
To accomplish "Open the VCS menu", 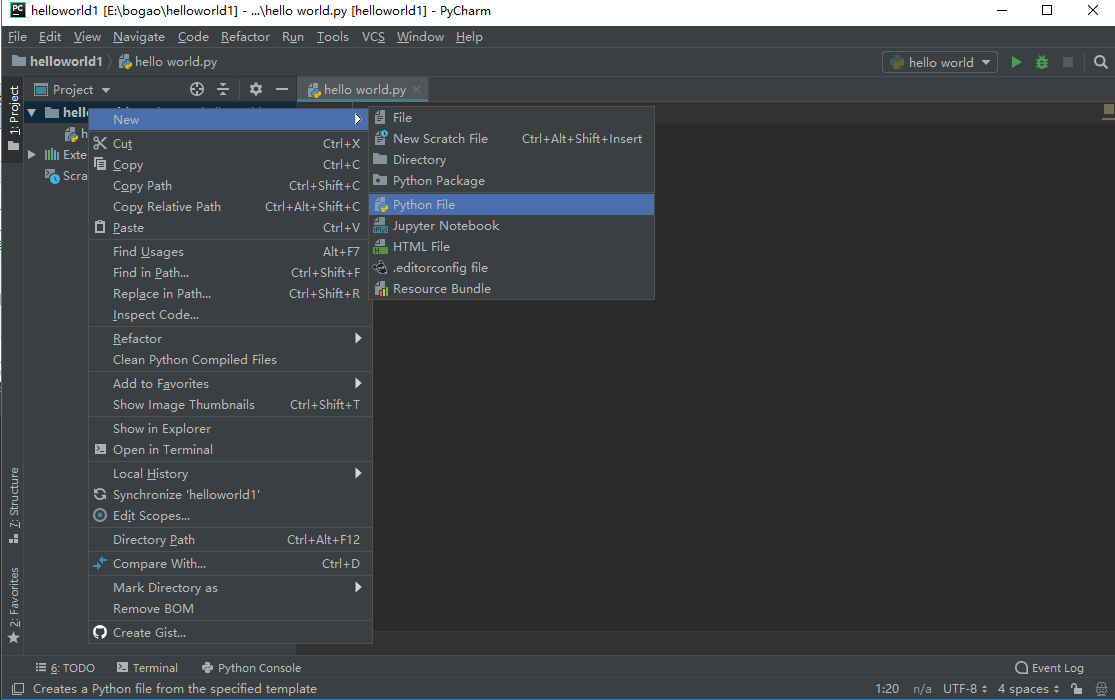I will (373, 37).
